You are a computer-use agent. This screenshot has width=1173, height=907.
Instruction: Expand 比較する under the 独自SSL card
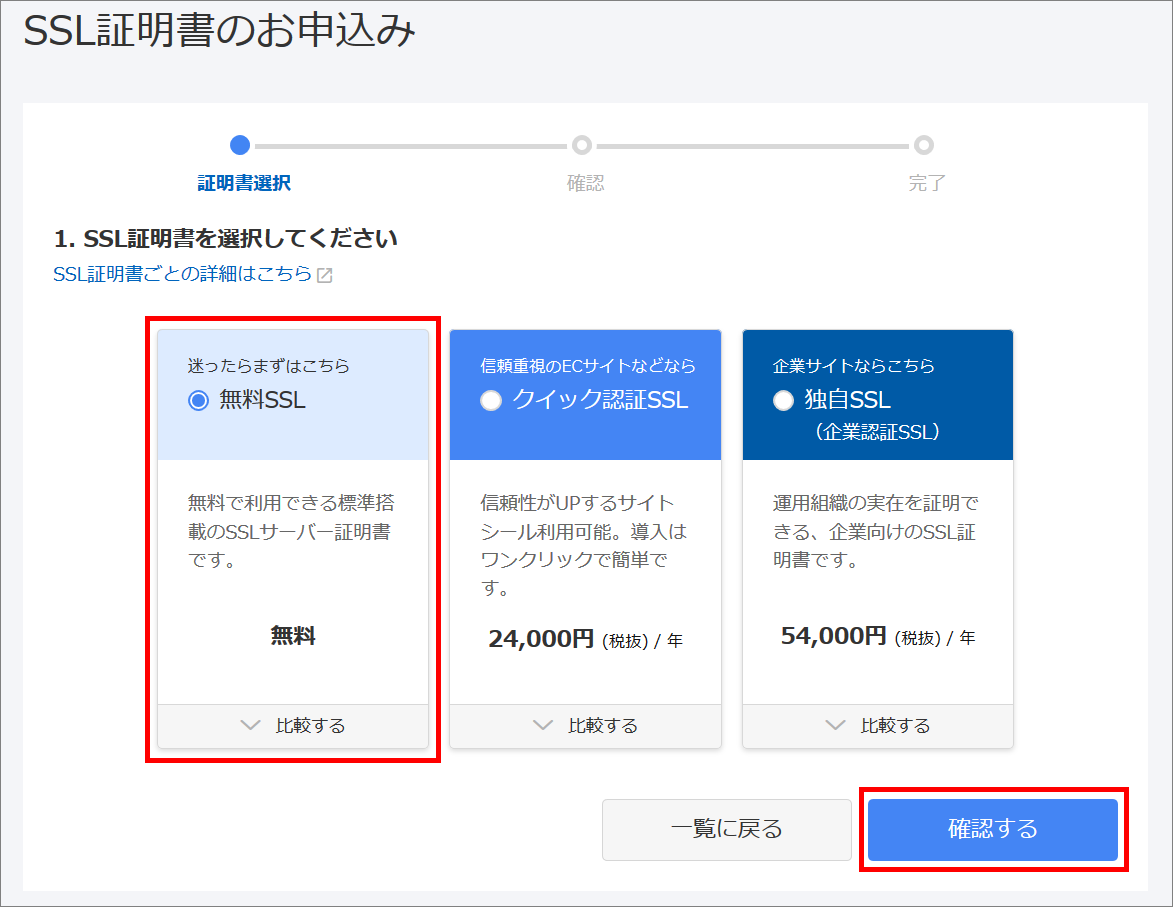tap(878, 725)
